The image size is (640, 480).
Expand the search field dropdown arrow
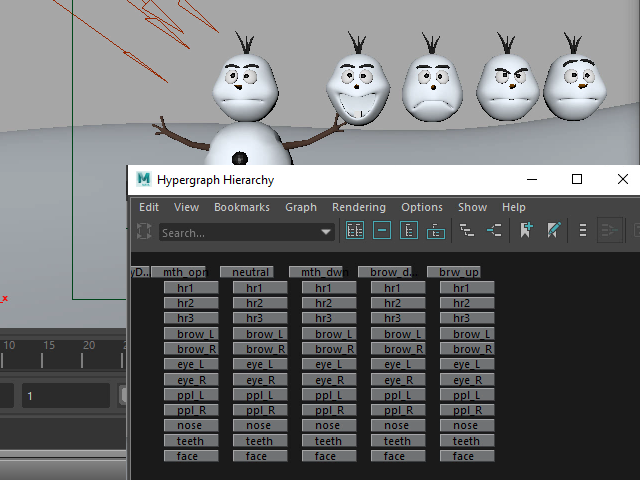(326, 232)
